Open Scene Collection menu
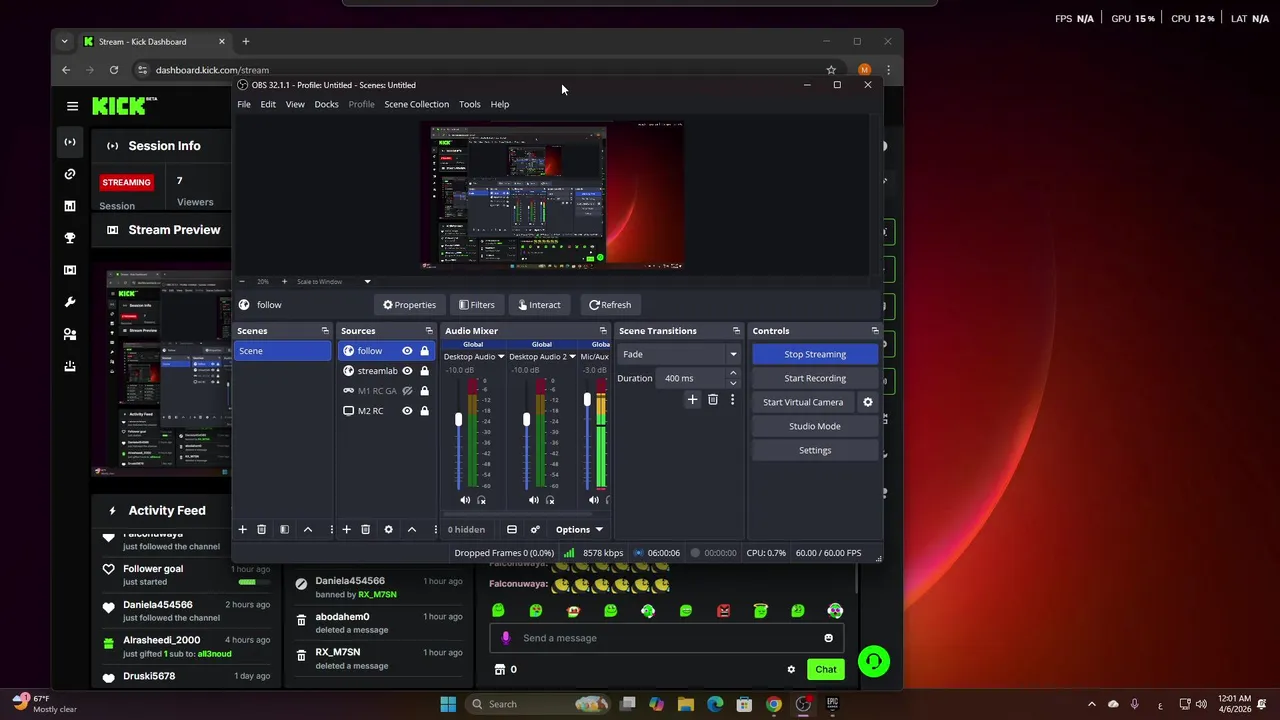This screenshot has width=1280, height=720. [x=416, y=104]
